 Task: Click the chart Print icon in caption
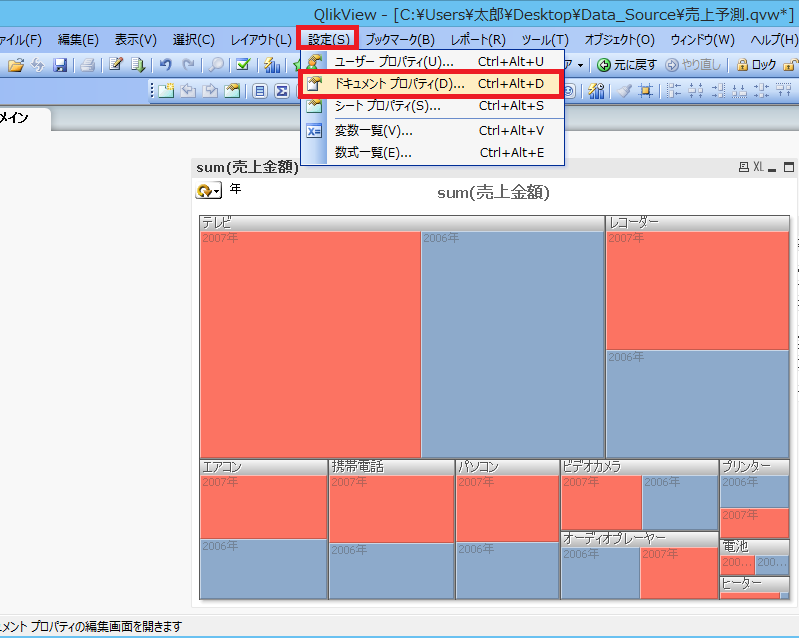(x=743, y=167)
